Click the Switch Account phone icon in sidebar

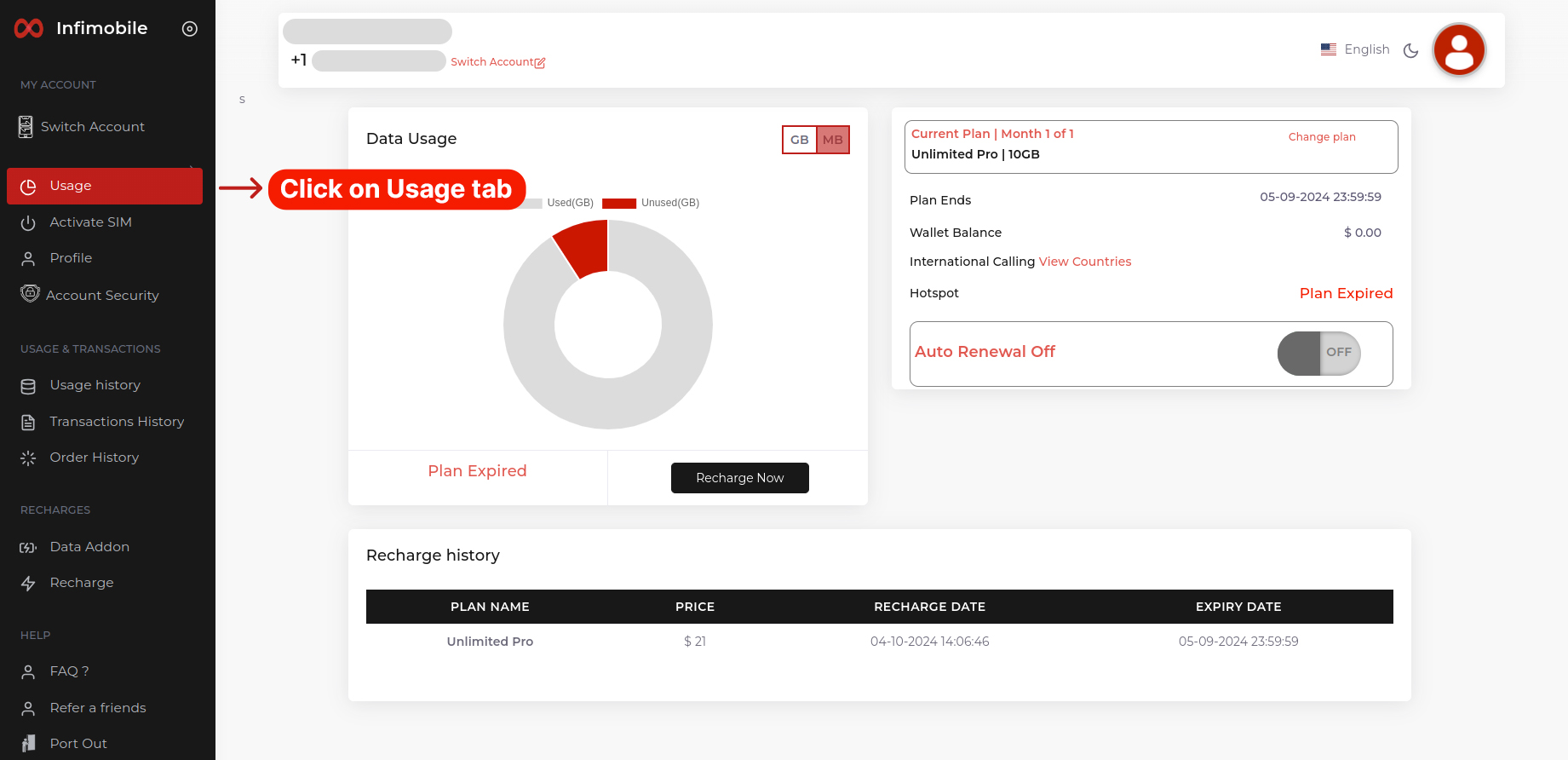[x=26, y=127]
